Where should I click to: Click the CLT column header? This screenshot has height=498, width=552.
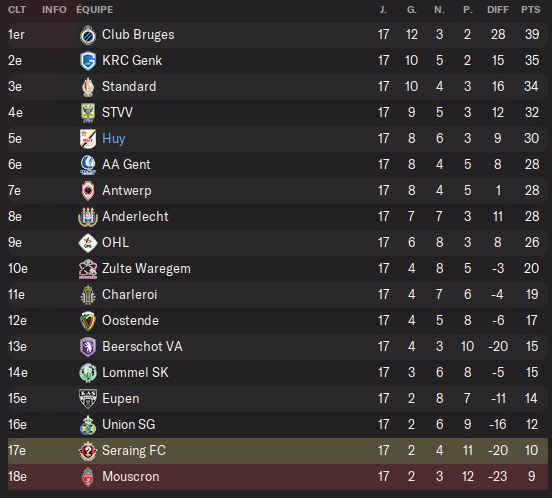[17, 10]
